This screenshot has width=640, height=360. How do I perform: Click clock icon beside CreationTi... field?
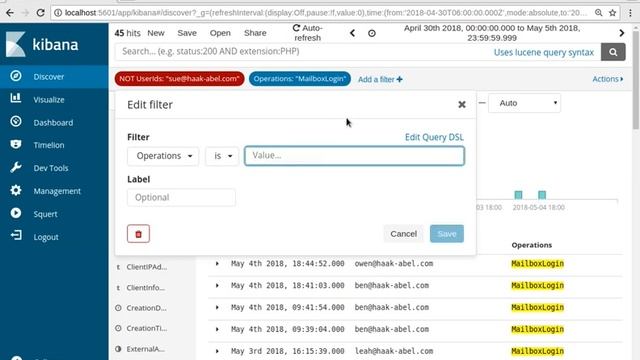(x=118, y=328)
